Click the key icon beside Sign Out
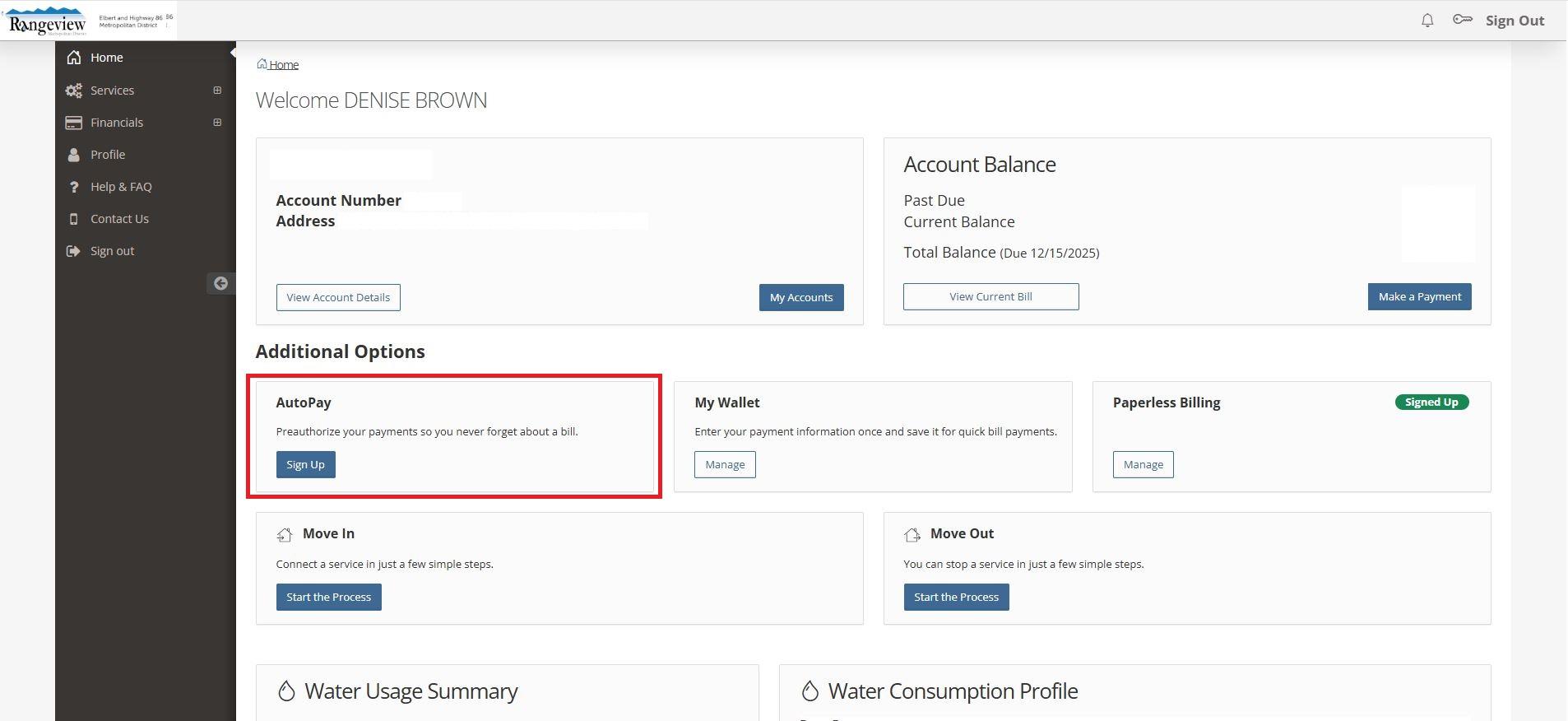This screenshot has width=1568, height=721. (1462, 20)
